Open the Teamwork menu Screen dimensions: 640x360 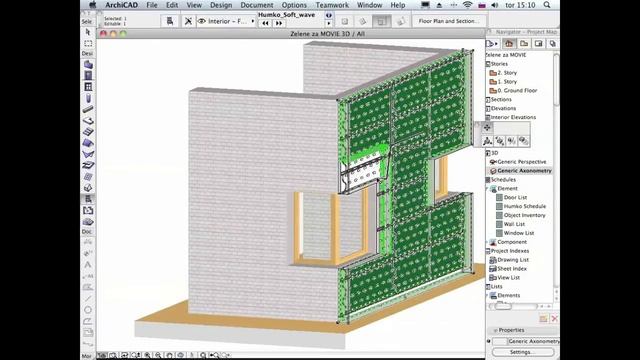(332, 5)
